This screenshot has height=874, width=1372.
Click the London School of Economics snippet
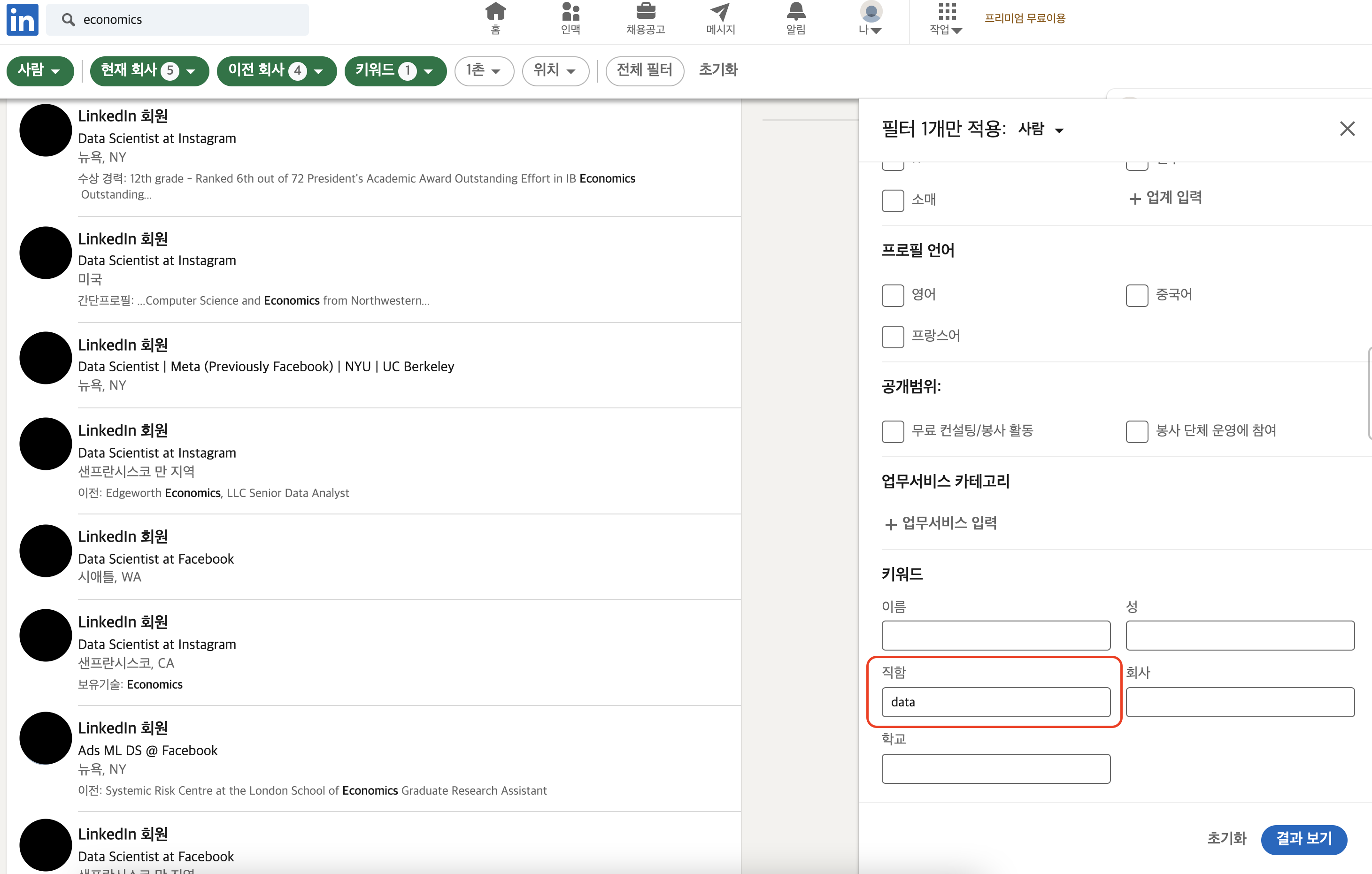click(x=312, y=790)
